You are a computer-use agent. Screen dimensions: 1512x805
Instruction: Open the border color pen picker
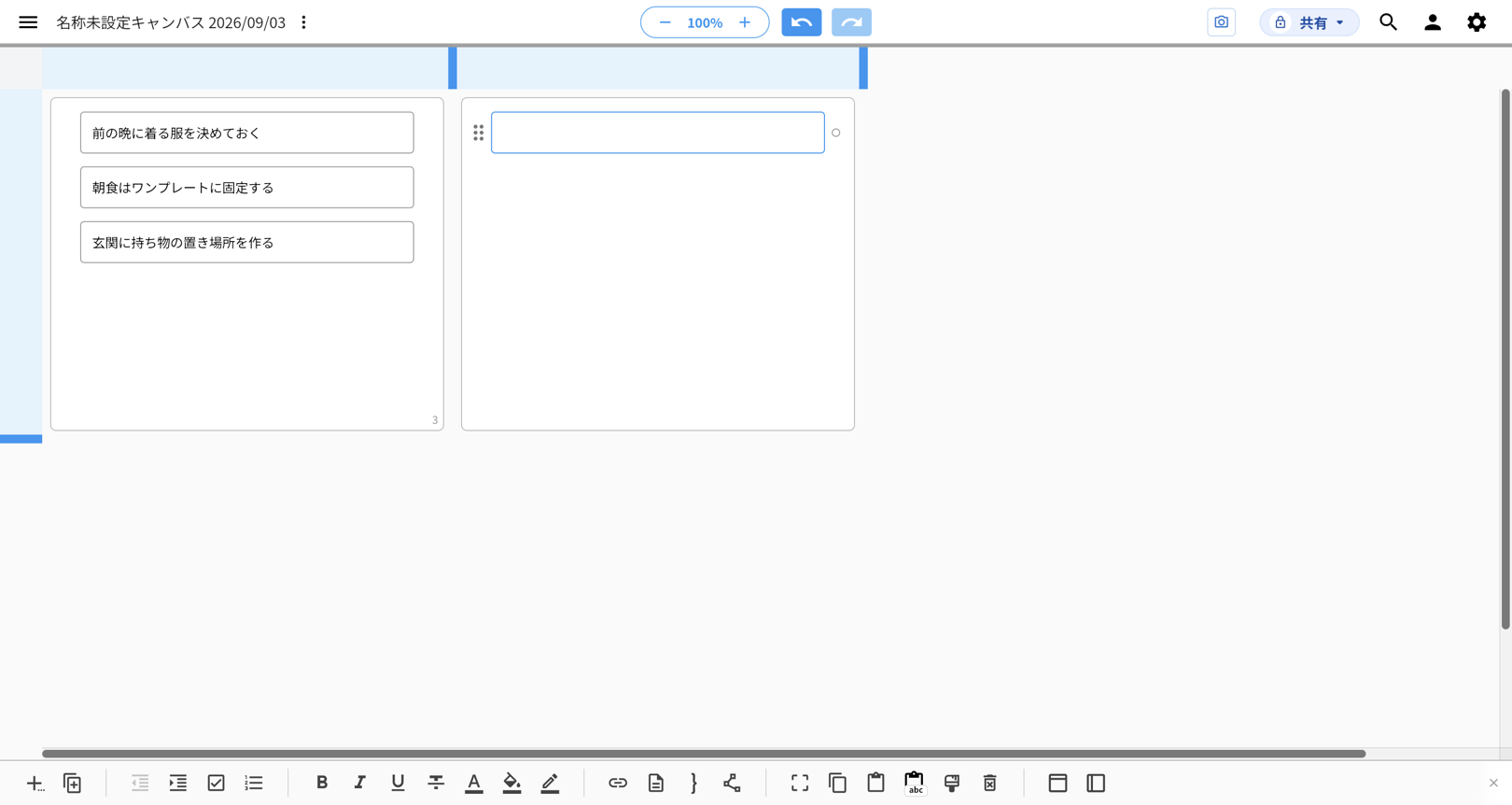551,784
